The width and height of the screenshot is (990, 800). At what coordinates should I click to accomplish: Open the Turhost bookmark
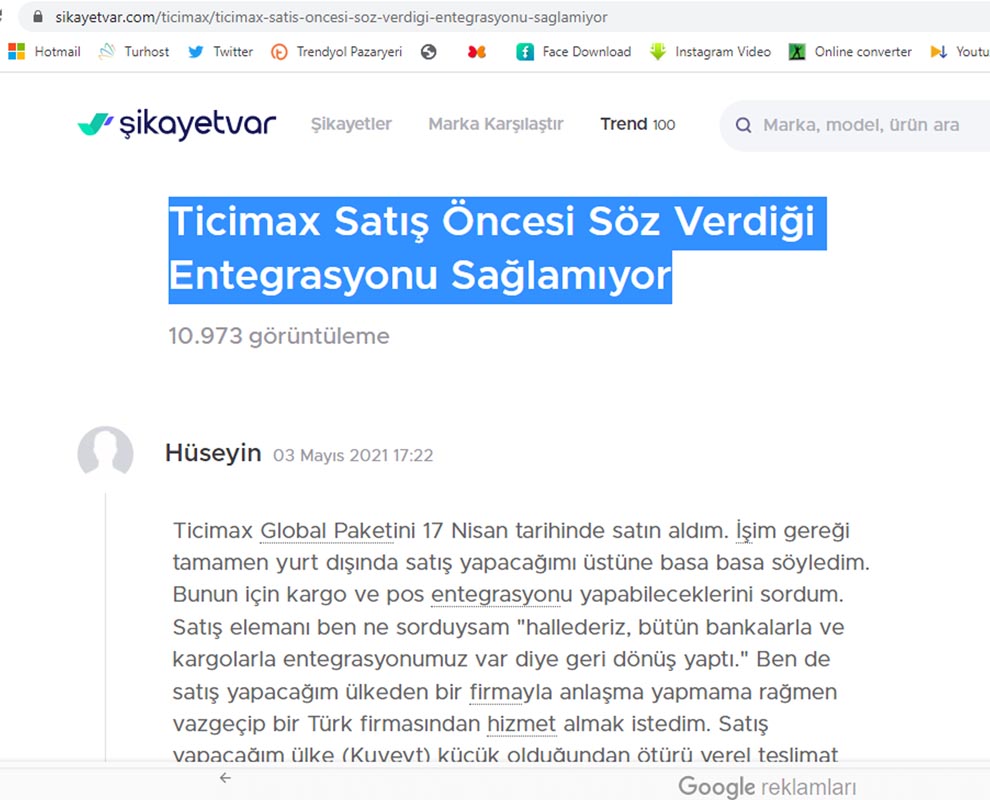coord(134,51)
